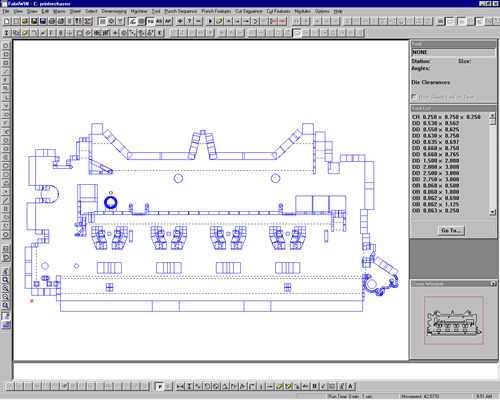This screenshot has height=400, width=500.
Task: Click the New file icon
Action: click(6, 21)
